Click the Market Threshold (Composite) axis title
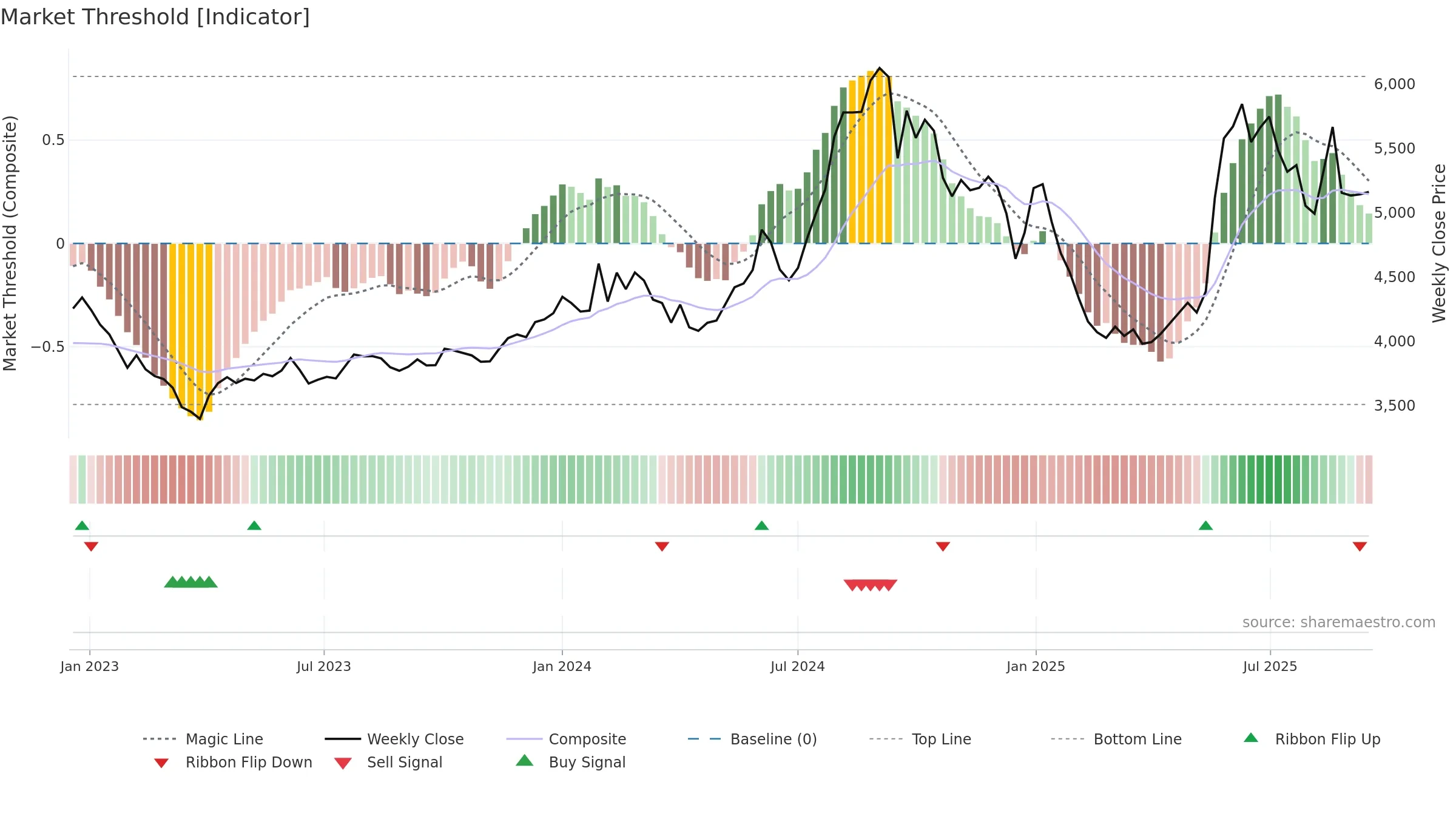1456x819 pixels. [x=10, y=243]
